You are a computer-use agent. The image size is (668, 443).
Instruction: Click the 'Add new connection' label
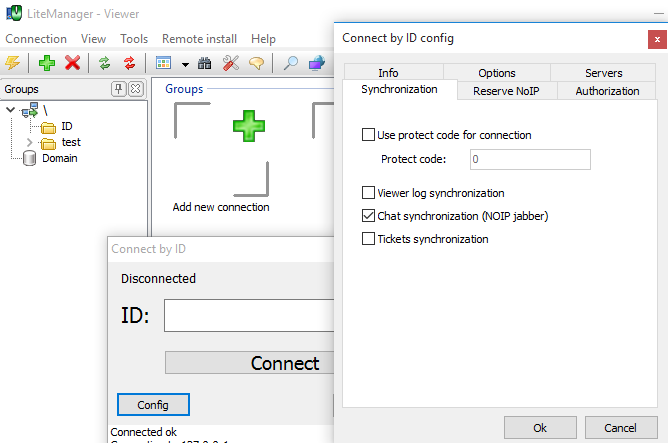221,207
